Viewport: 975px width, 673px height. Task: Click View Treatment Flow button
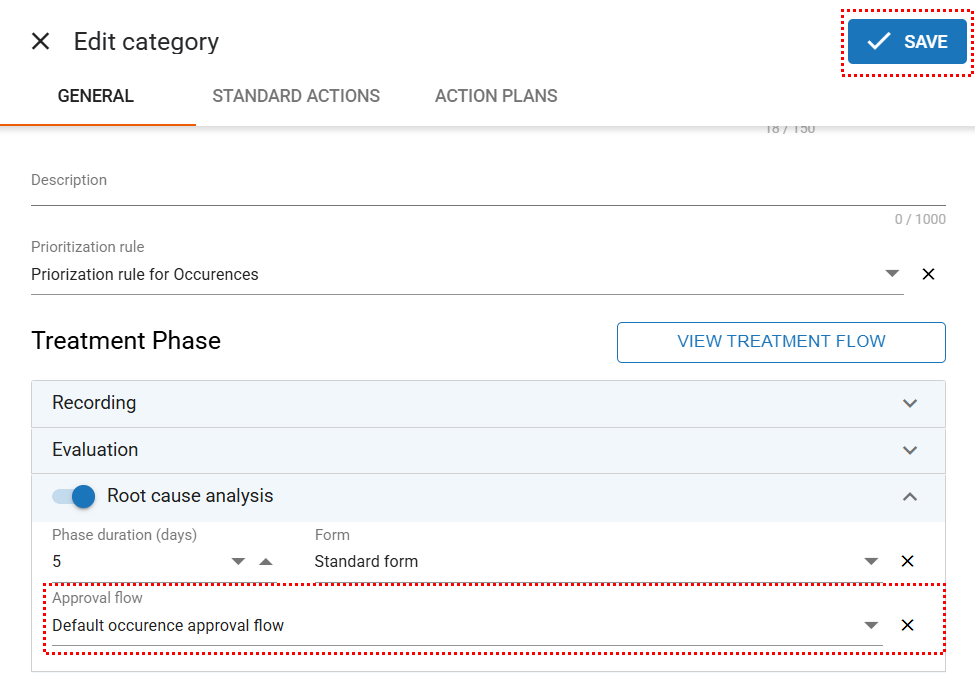(x=781, y=342)
